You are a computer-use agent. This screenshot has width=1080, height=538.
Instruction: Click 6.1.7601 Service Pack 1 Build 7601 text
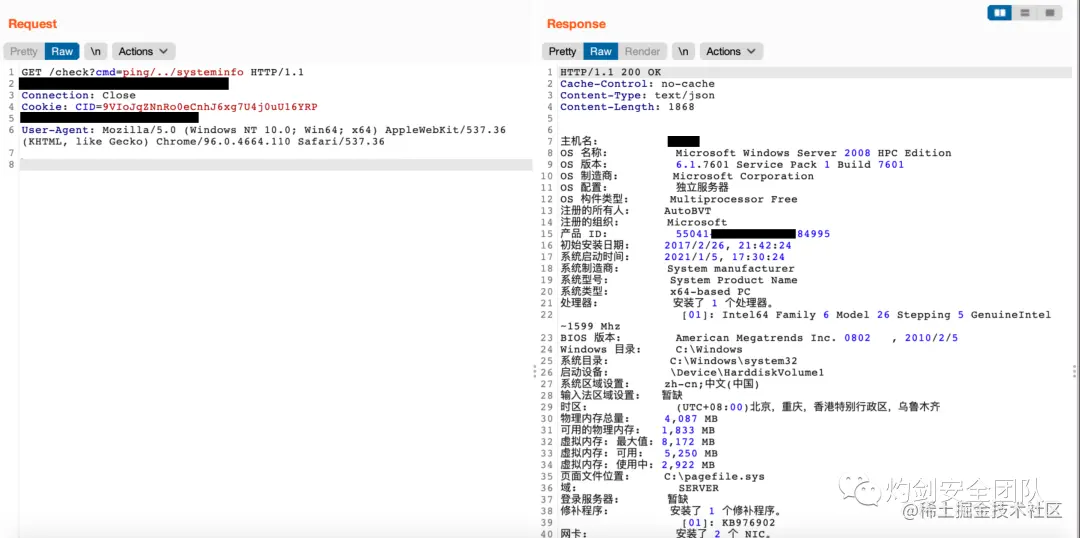pyautogui.click(x=790, y=165)
